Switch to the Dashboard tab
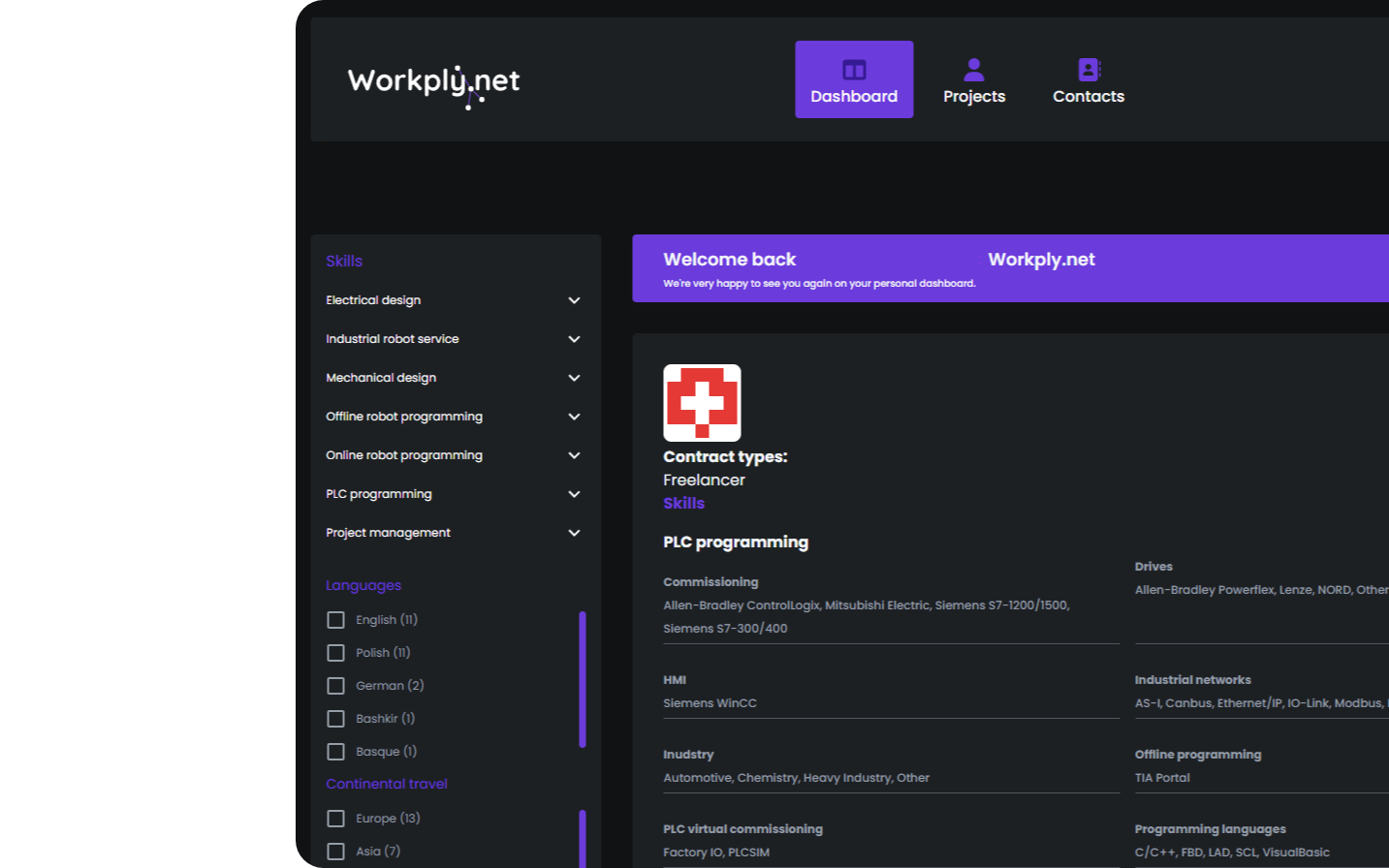Viewport: 1389px width, 868px height. [x=854, y=79]
